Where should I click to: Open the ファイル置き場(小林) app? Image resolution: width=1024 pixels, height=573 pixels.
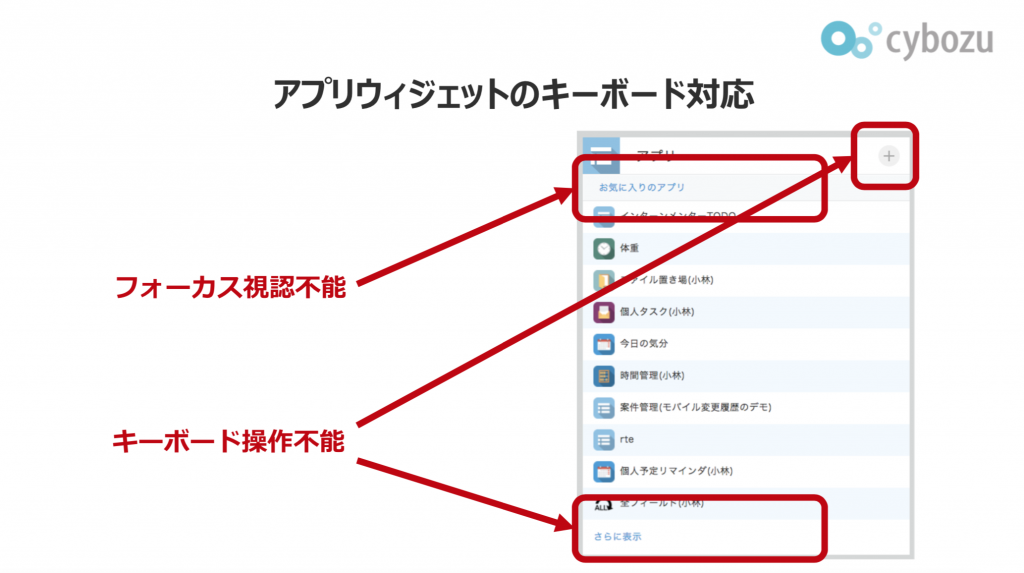click(x=666, y=280)
